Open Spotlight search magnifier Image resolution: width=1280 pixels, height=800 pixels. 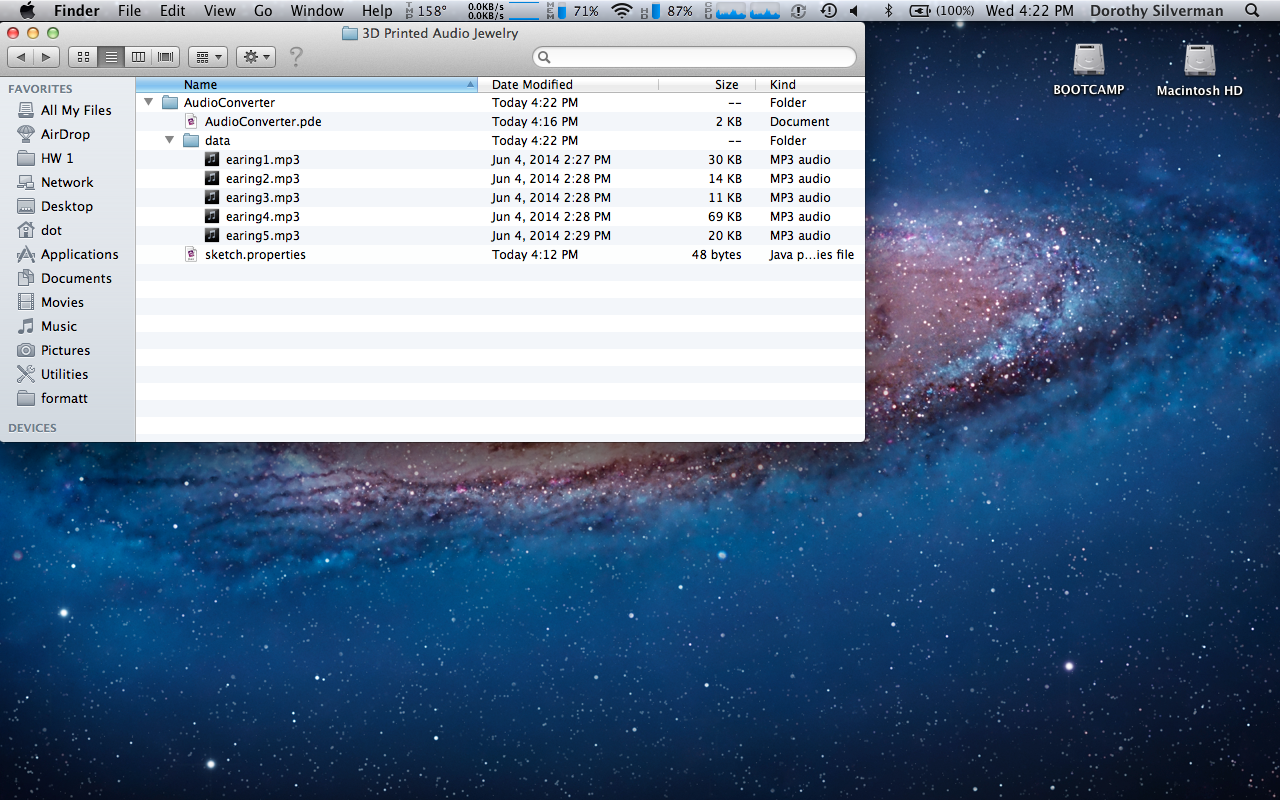point(1253,11)
